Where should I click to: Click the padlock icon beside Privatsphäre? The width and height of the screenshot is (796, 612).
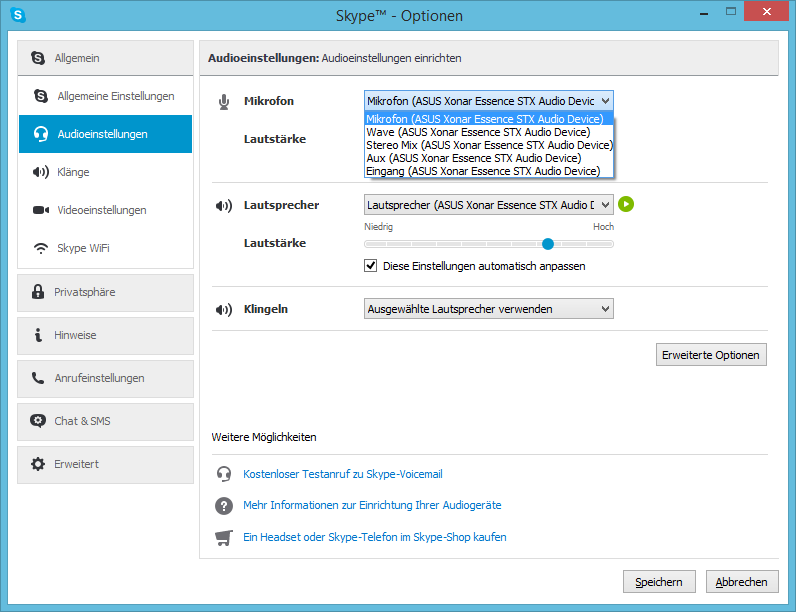[38, 292]
